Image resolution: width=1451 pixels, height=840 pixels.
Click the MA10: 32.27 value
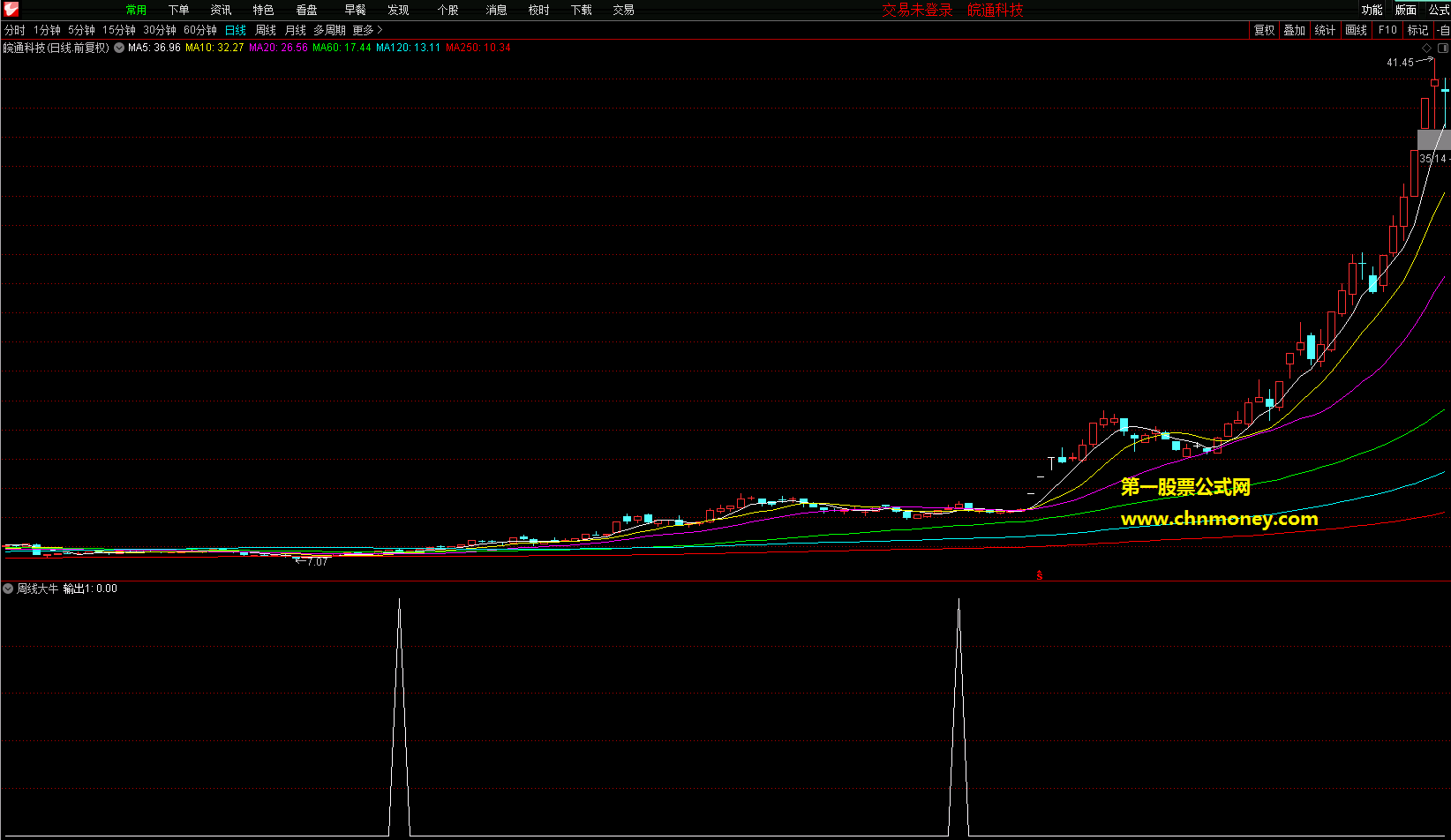214,48
